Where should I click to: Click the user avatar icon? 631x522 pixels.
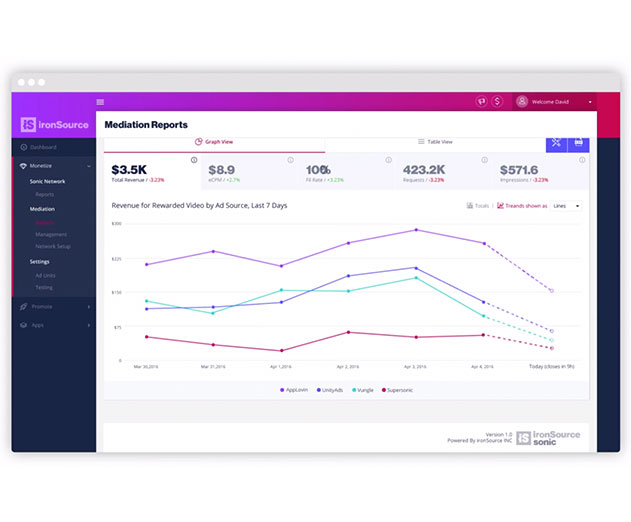pos(522,101)
